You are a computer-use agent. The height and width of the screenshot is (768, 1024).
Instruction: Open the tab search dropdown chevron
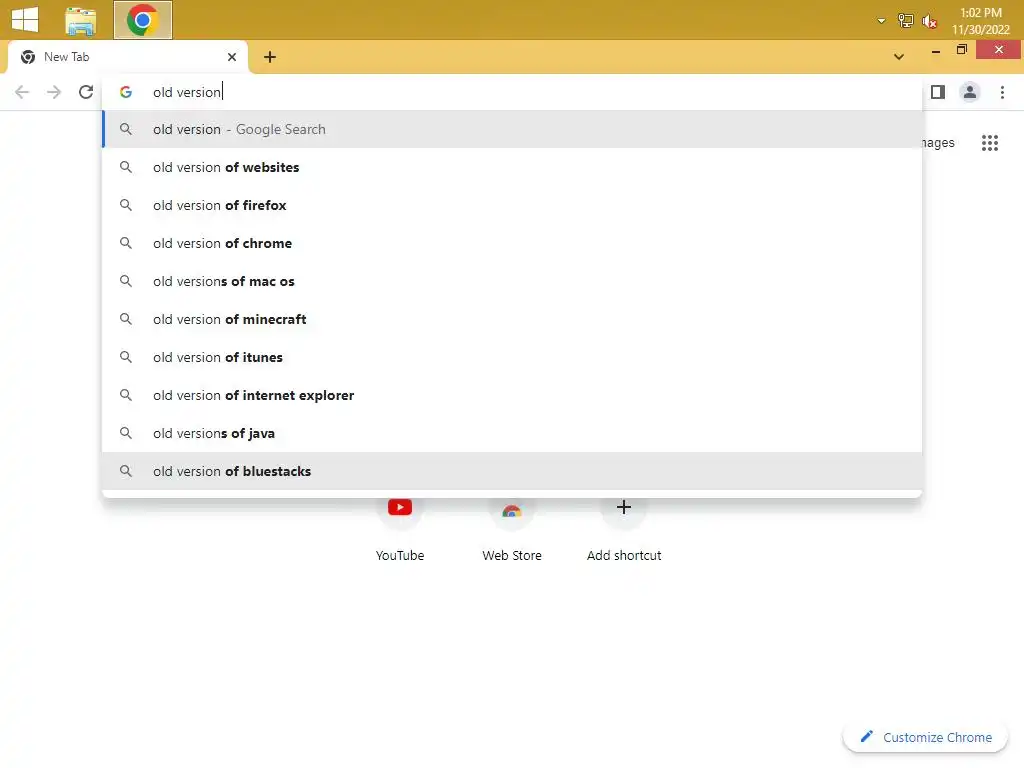tap(899, 57)
